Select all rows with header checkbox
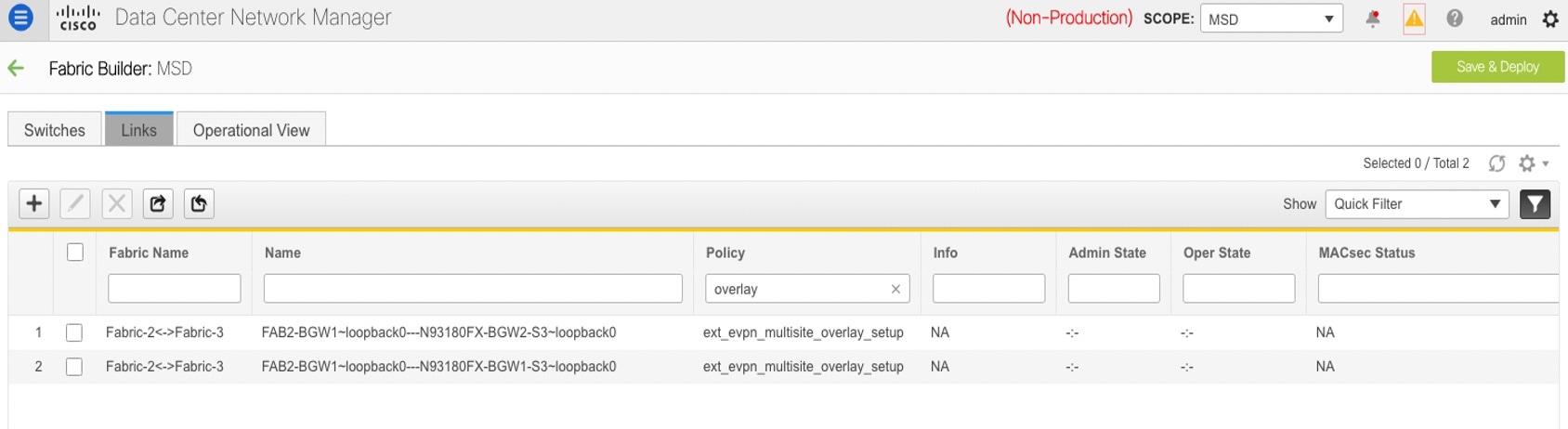 [x=75, y=252]
